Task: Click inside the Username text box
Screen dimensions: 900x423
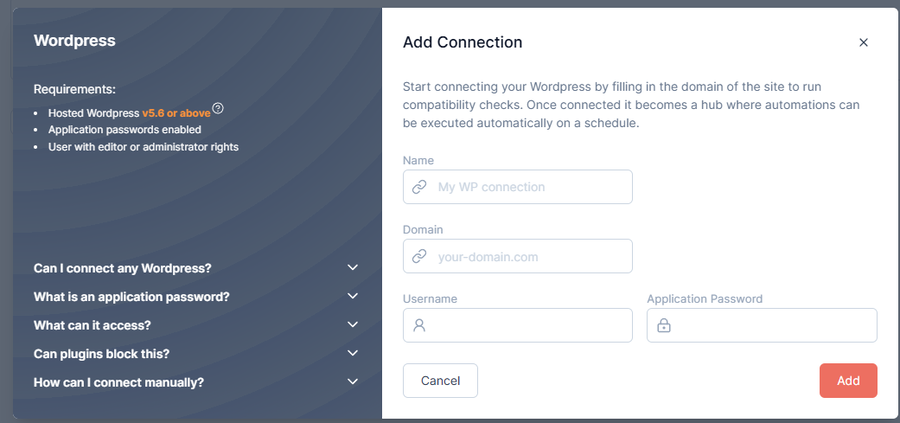Action: pyautogui.click(x=518, y=325)
